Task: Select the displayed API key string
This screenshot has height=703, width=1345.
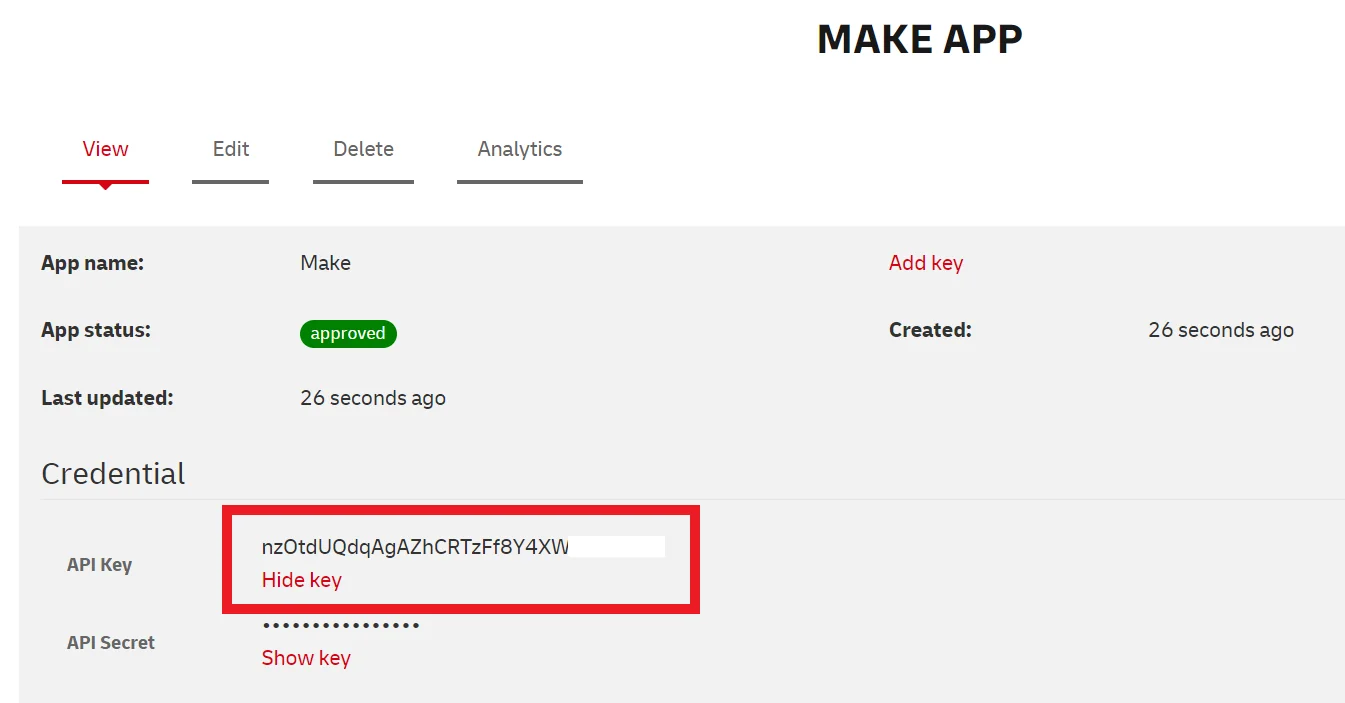Action: click(415, 547)
